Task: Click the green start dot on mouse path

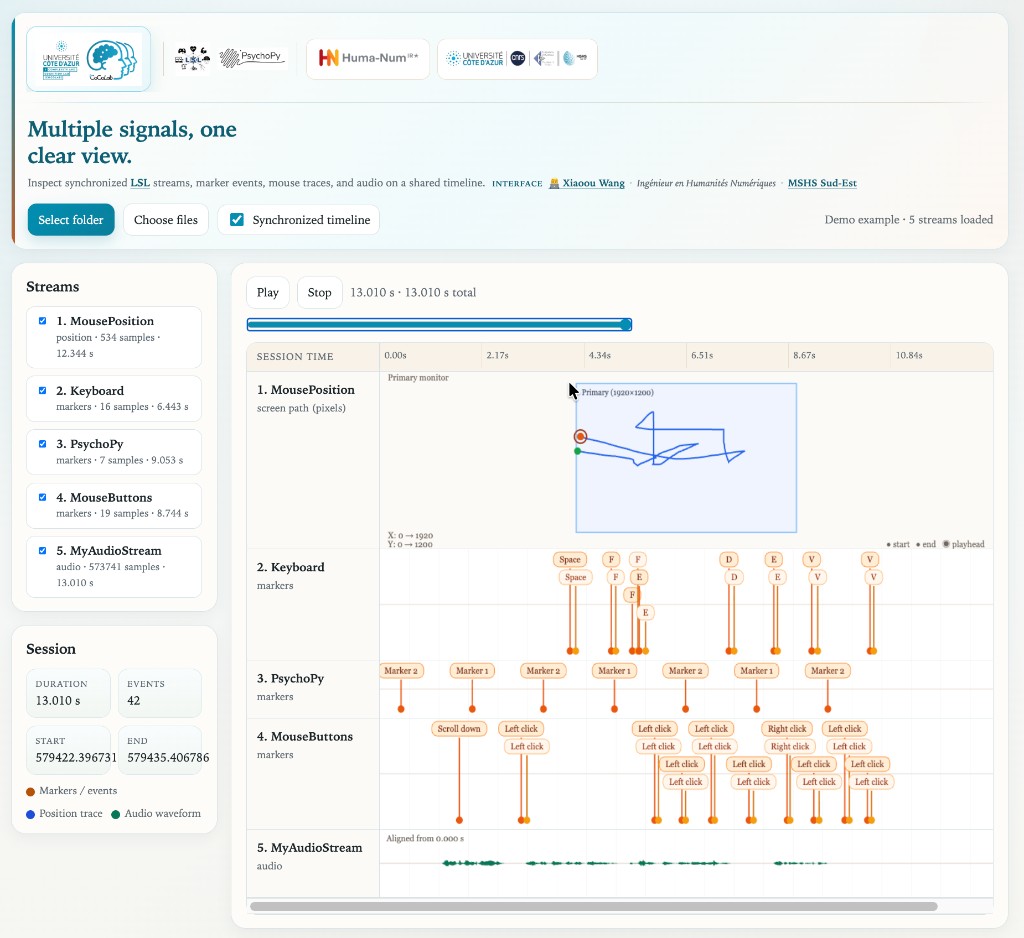Action: 577,451
